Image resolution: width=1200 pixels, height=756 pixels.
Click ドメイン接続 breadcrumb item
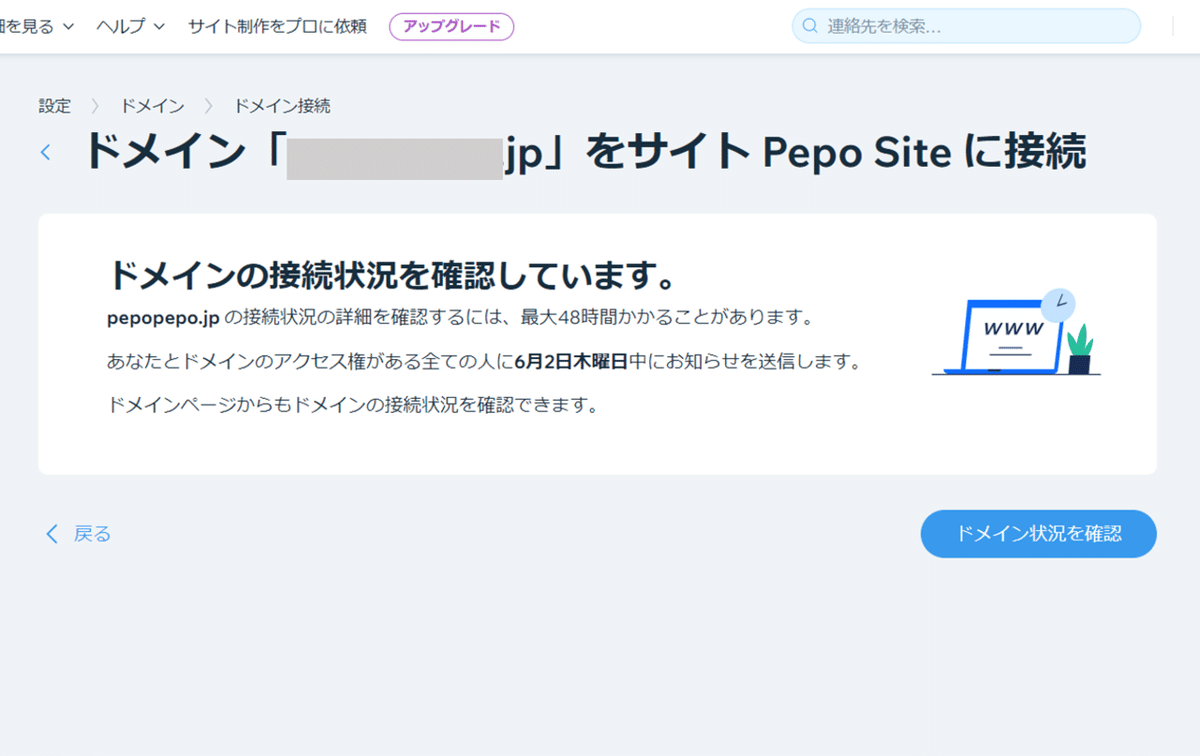pyautogui.click(x=282, y=105)
